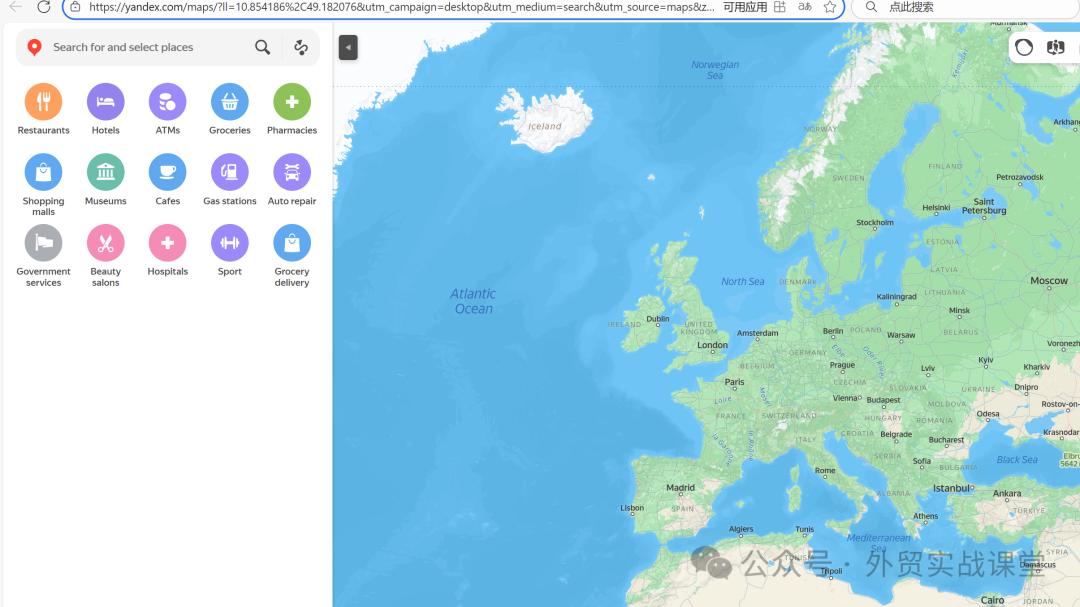Select the Museums category icon
This screenshot has width=1080, height=607.
click(105, 172)
